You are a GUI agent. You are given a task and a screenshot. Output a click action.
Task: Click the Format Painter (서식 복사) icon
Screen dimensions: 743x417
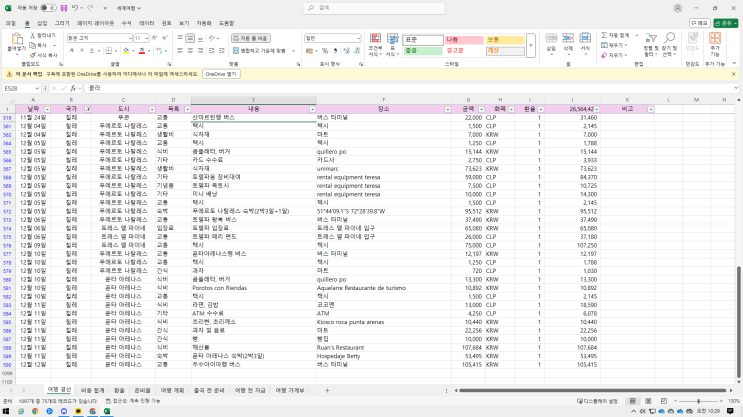[33, 55]
